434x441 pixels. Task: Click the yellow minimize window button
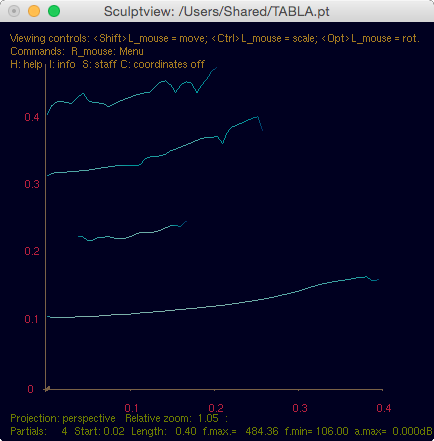(x=34, y=11)
